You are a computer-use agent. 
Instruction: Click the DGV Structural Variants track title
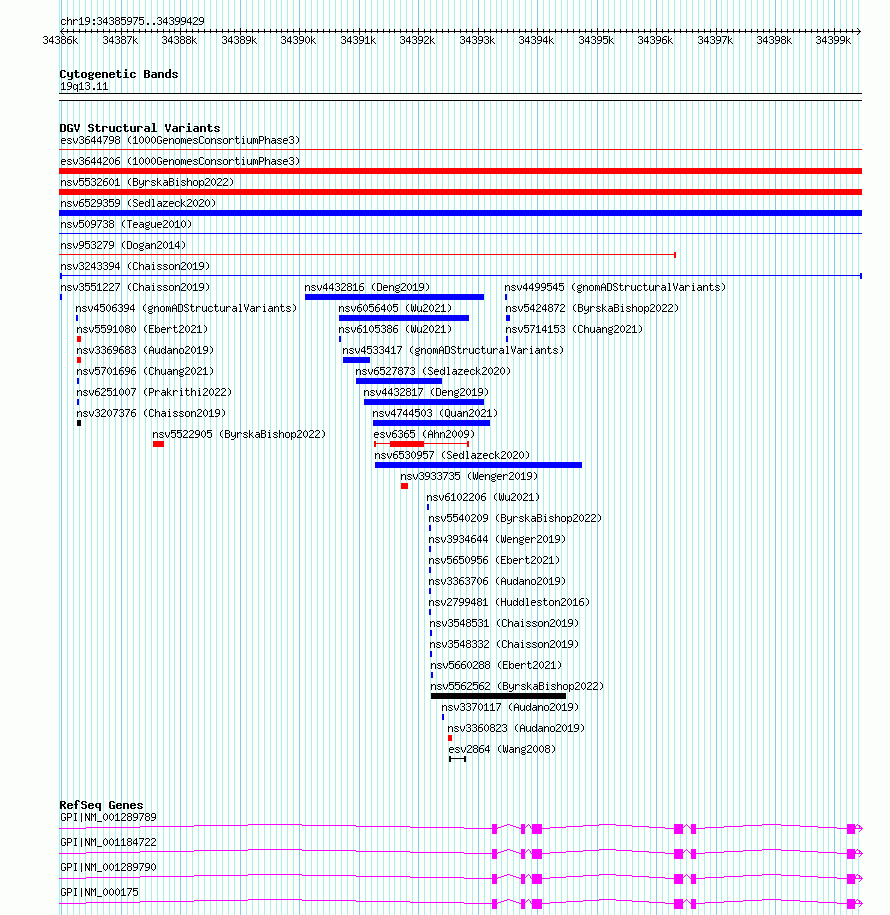coord(140,128)
